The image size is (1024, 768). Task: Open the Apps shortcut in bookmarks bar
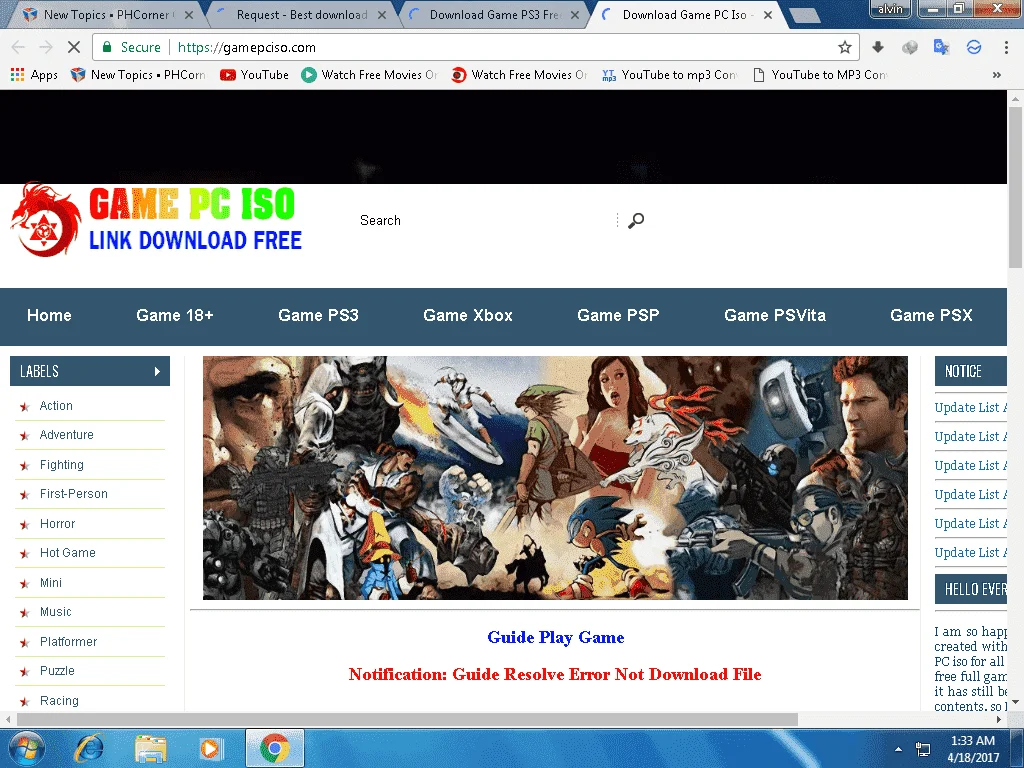pos(34,74)
